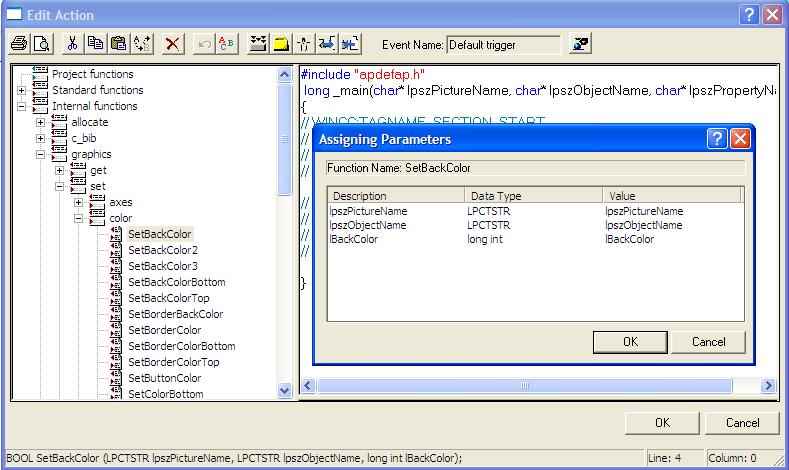The image size is (789, 470).
Task: Select SetBorderColorTop function
Action: (174, 362)
